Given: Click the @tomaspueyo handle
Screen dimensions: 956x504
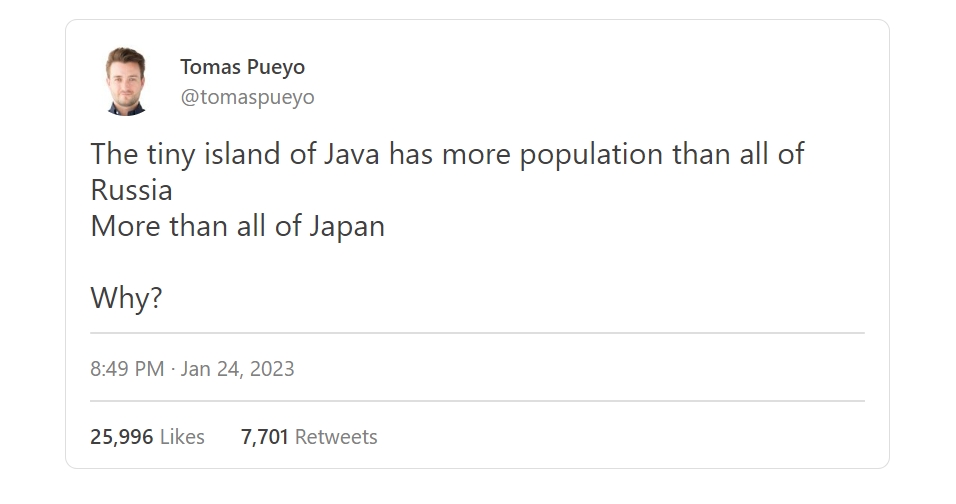Looking at the screenshot, I should [x=247, y=97].
